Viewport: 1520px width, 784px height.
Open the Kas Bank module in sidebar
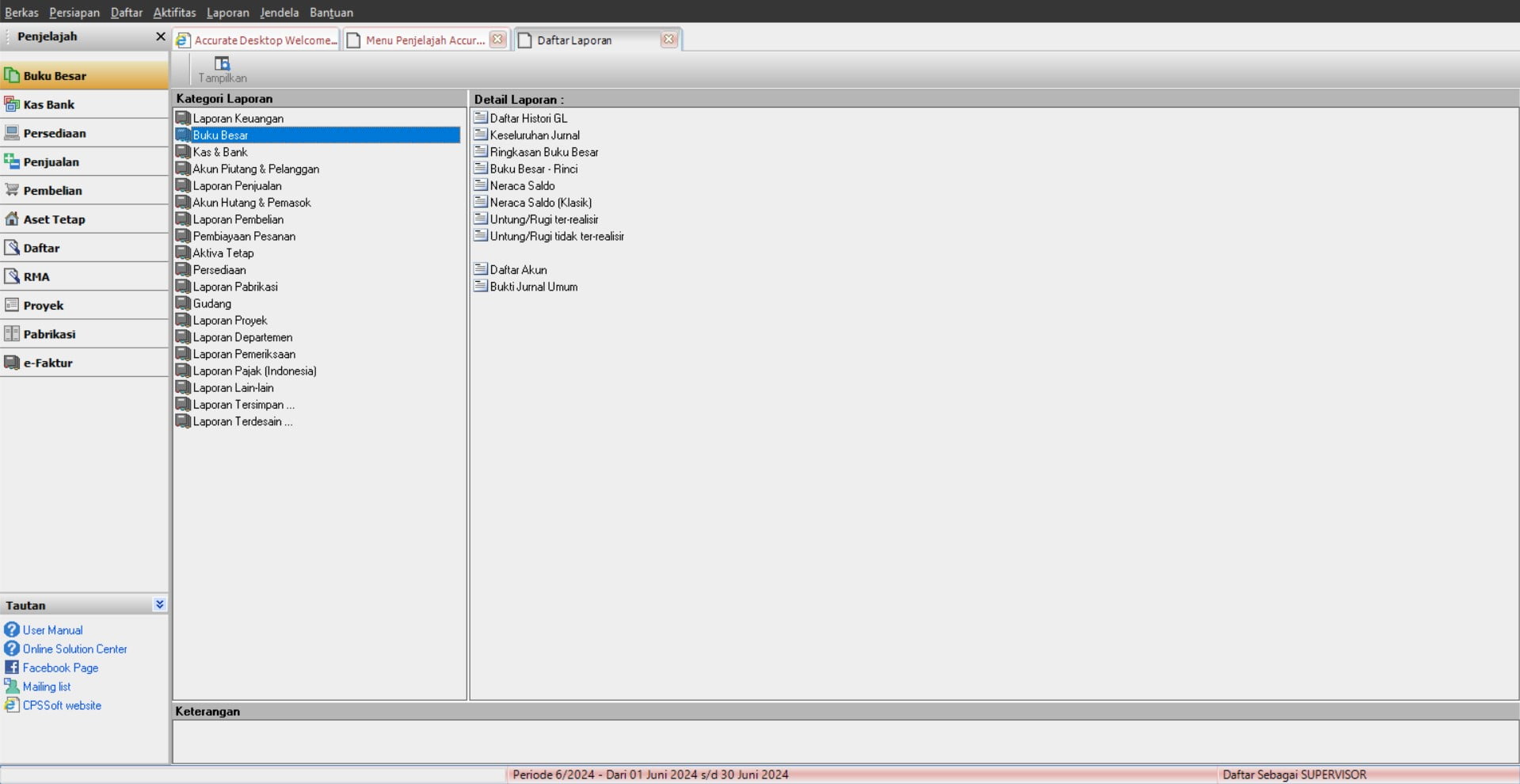[48, 105]
